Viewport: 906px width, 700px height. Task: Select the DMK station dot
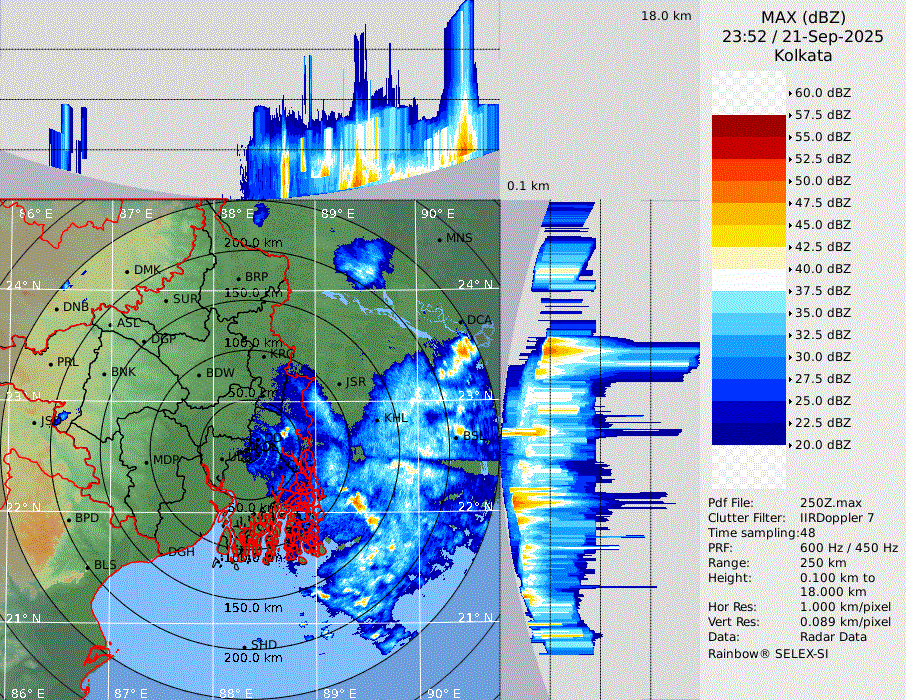[128, 271]
